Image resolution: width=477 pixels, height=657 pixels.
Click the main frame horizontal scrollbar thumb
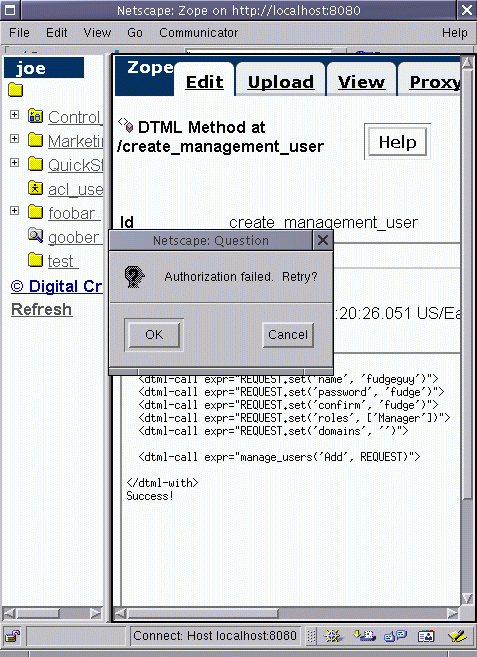(x=202, y=614)
